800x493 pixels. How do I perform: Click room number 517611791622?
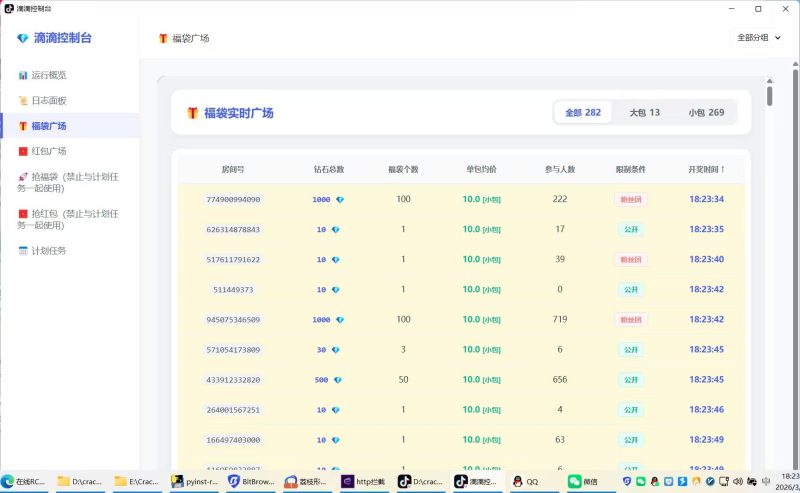pos(233,260)
